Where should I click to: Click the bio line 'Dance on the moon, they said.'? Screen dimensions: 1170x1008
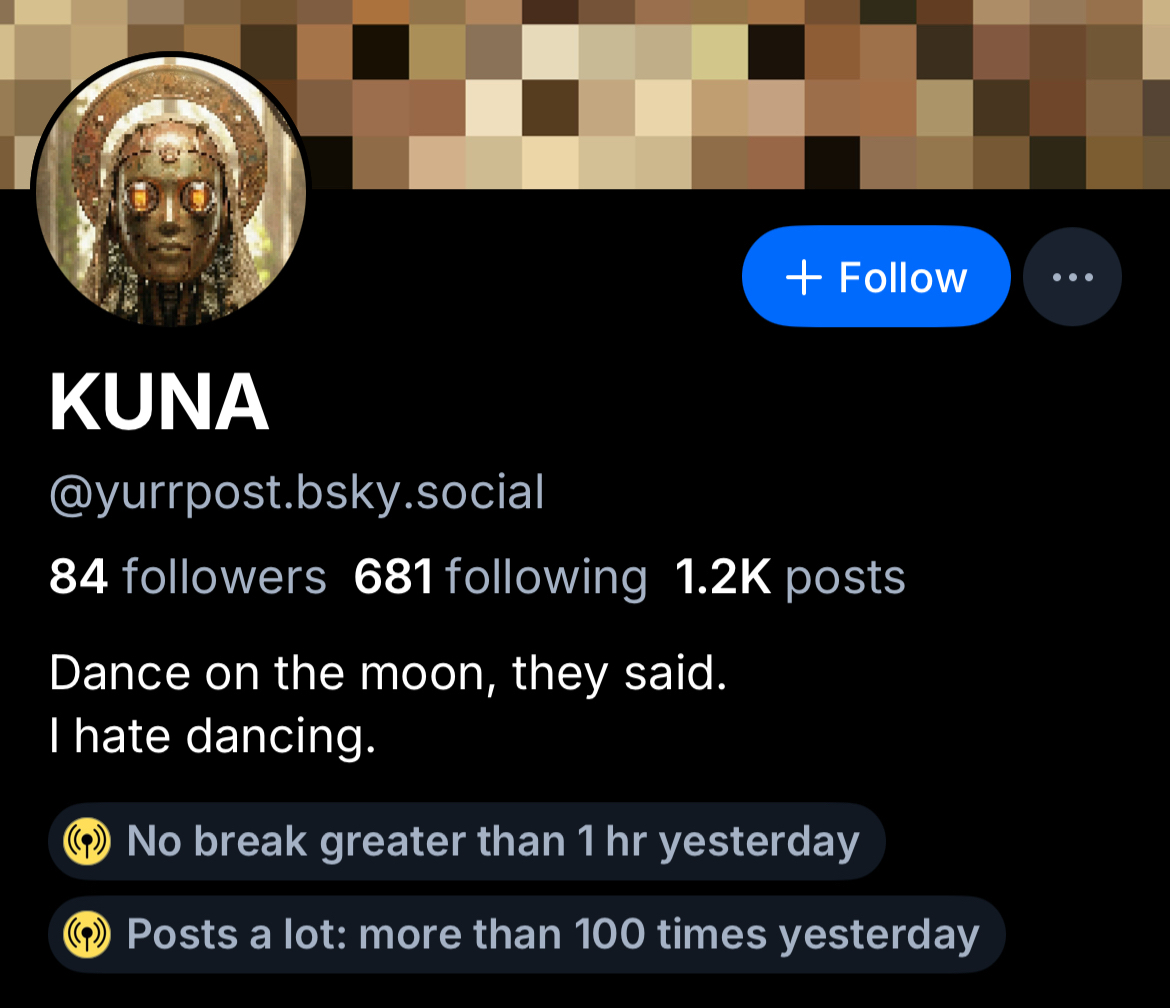pos(387,673)
